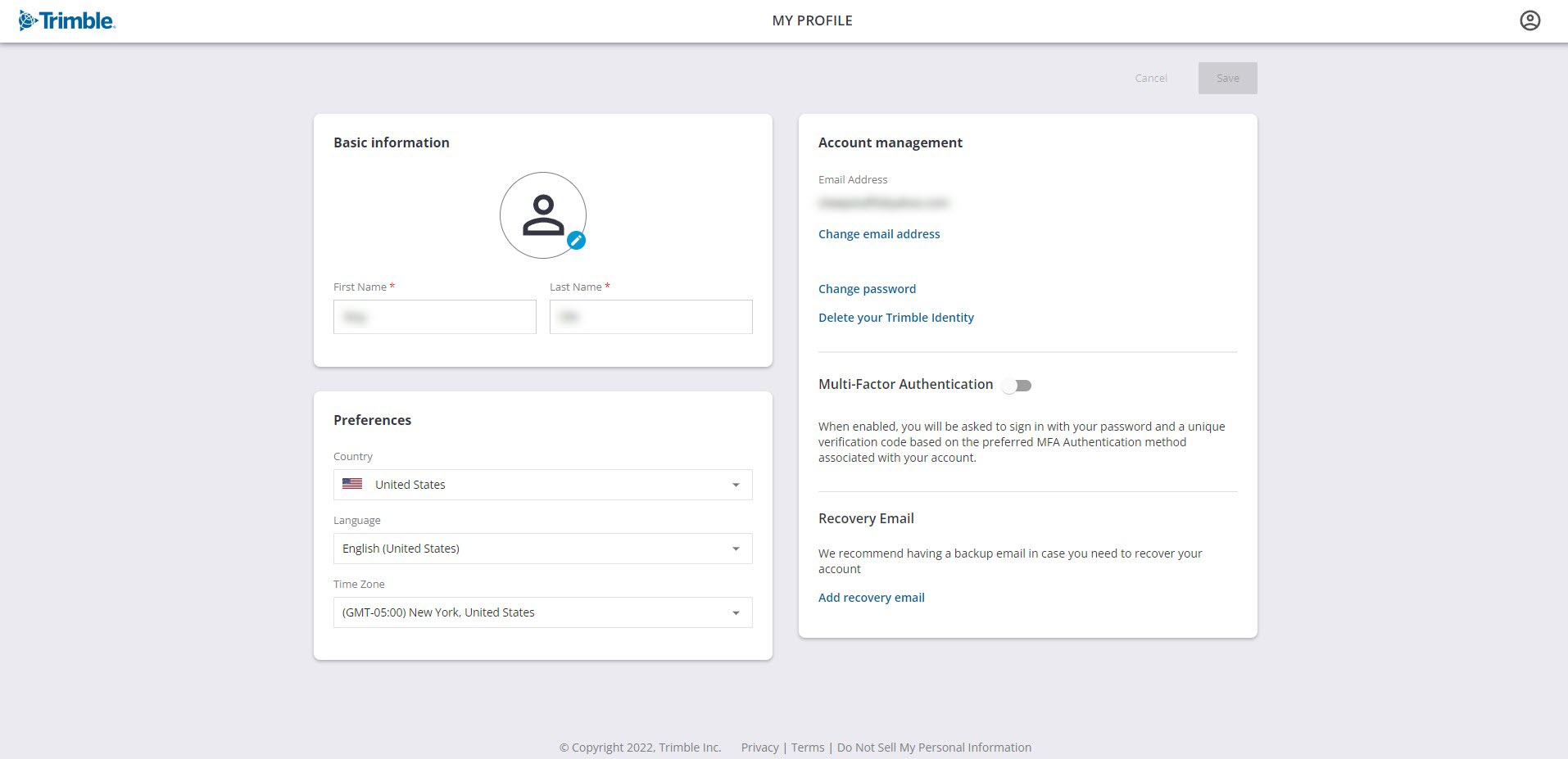The width and height of the screenshot is (1568, 759).
Task: Click the United States flag icon
Action: coord(352,484)
